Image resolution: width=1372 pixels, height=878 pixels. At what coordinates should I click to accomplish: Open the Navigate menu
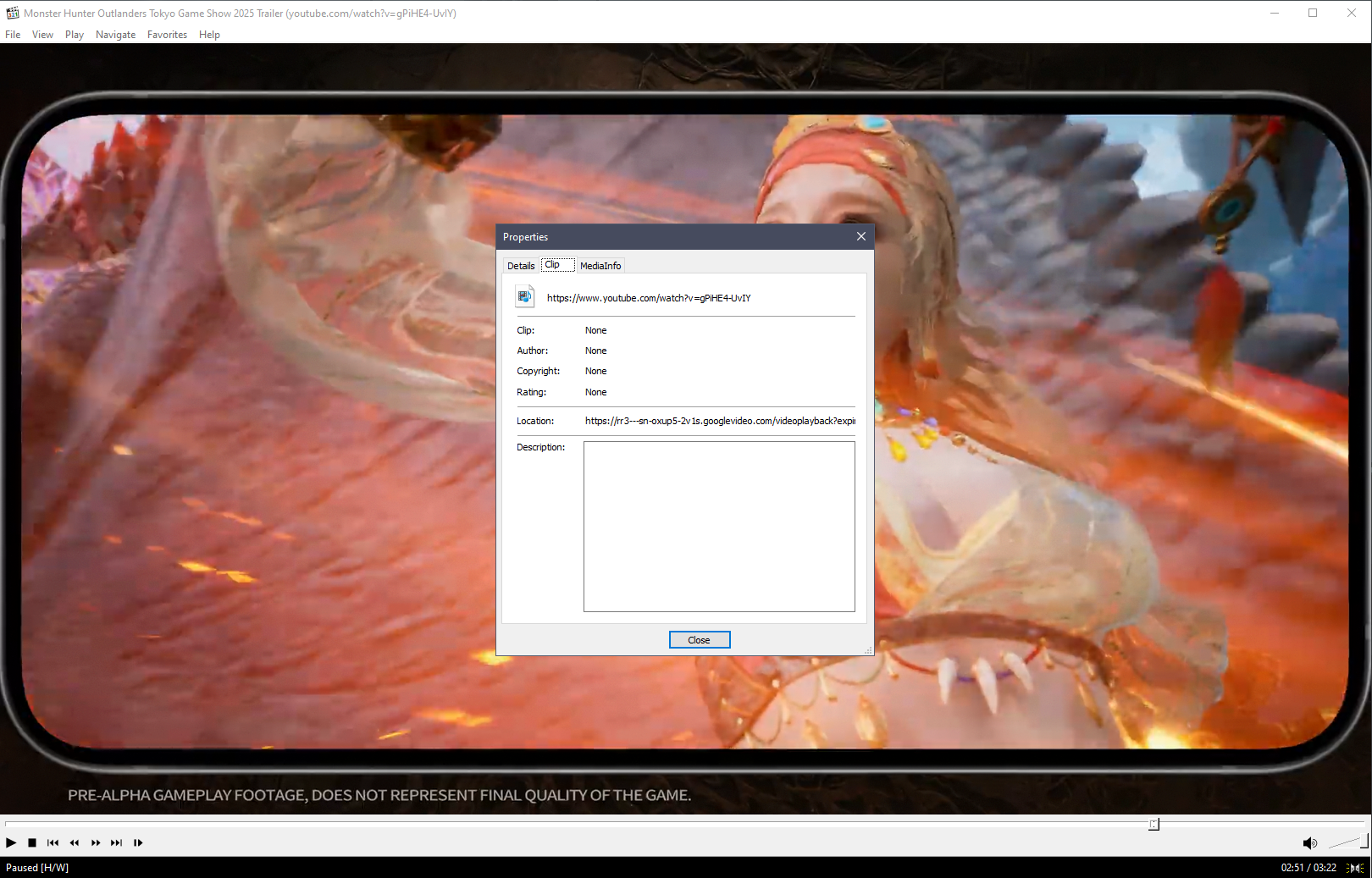(115, 35)
